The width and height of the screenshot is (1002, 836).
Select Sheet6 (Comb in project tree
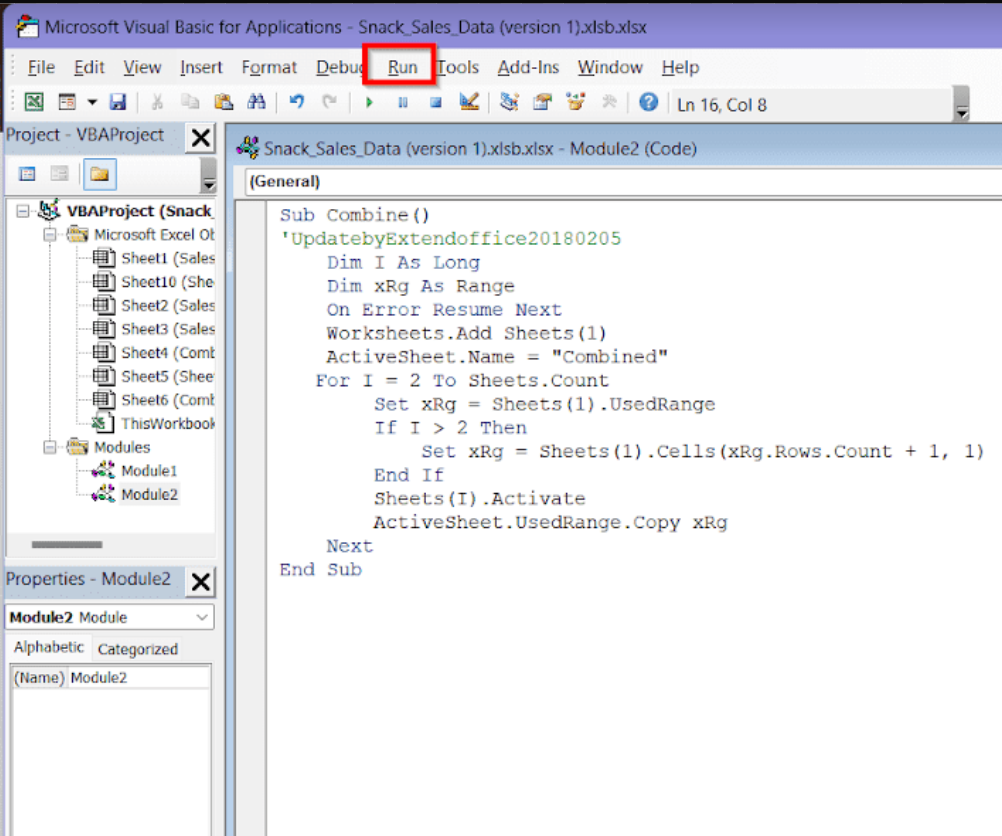tap(167, 400)
